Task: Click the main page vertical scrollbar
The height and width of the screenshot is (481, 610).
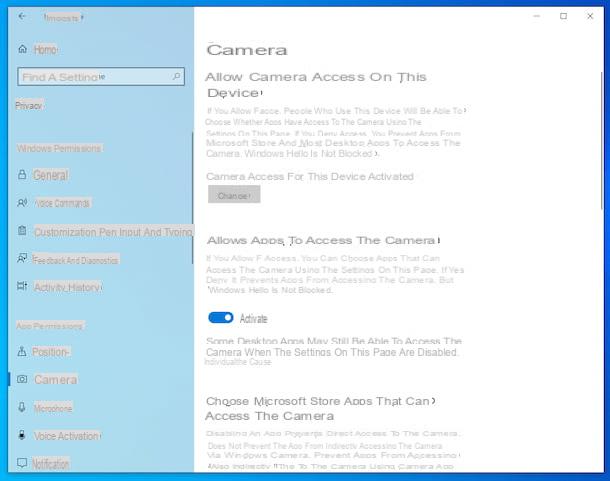Action: pos(602,141)
